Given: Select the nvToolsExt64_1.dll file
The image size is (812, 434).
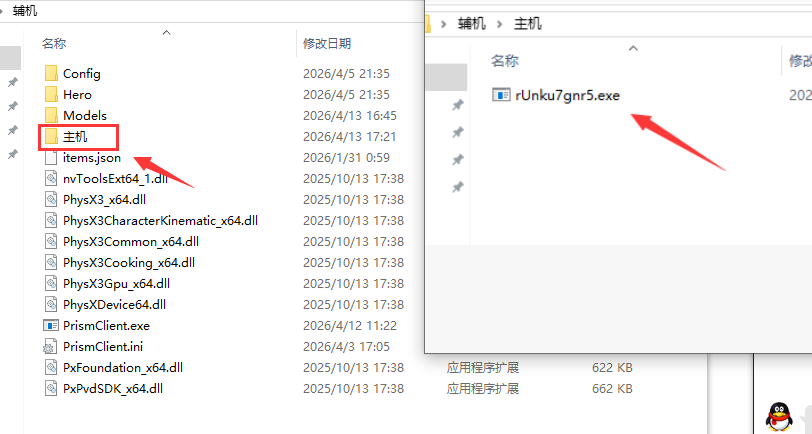Looking at the screenshot, I should pos(115,179).
